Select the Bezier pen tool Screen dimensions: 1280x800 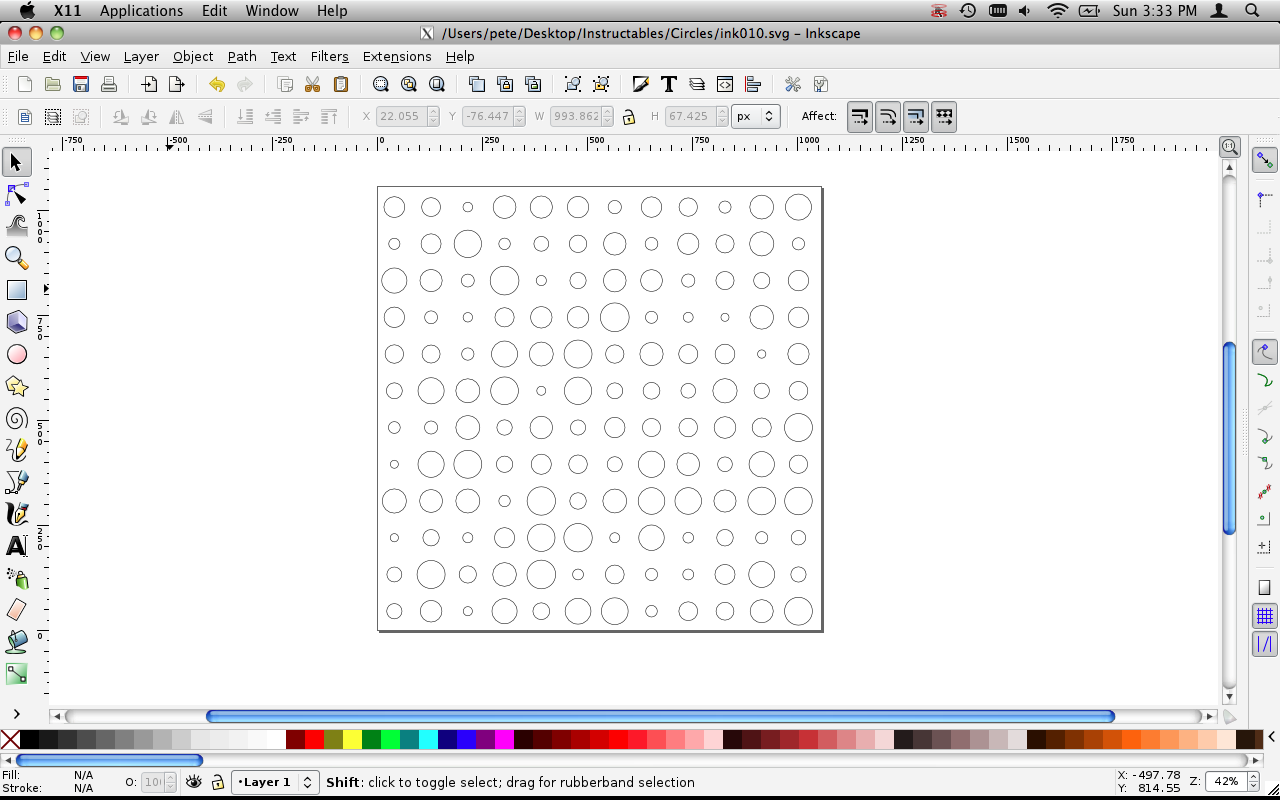(16, 482)
